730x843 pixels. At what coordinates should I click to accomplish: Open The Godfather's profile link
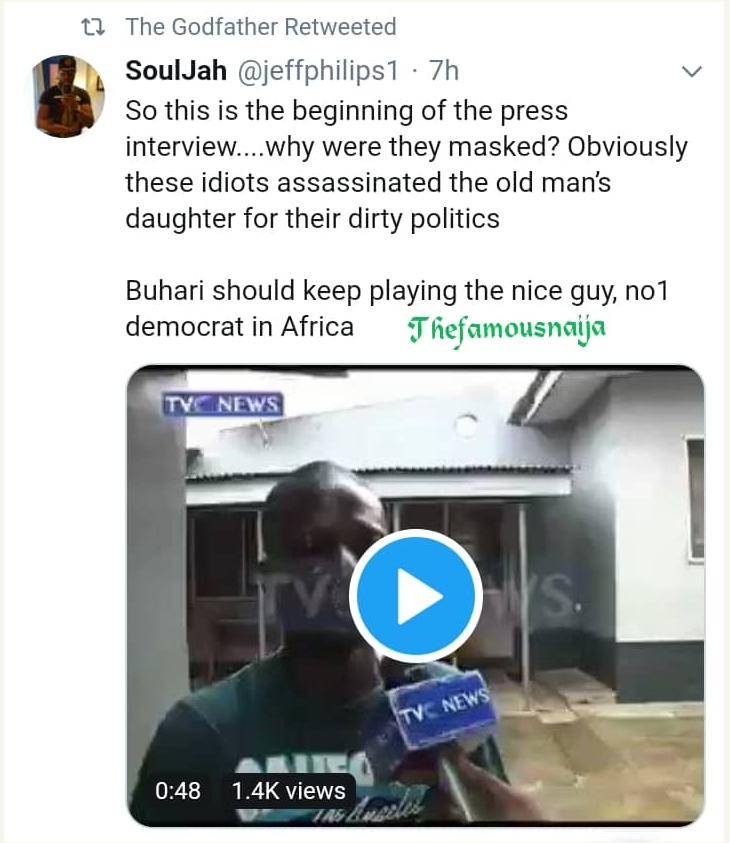click(x=205, y=26)
